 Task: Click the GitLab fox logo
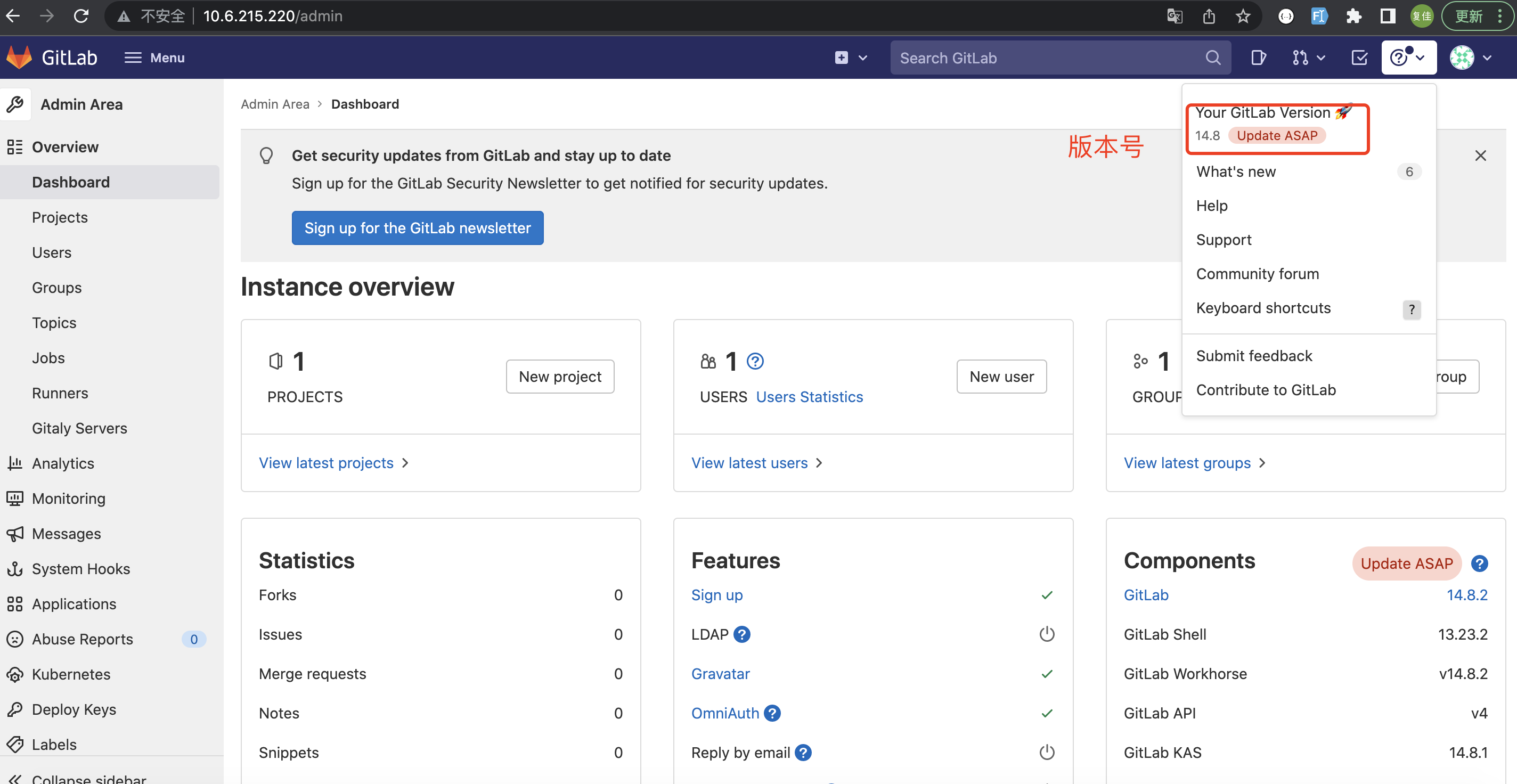coord(19,58)
